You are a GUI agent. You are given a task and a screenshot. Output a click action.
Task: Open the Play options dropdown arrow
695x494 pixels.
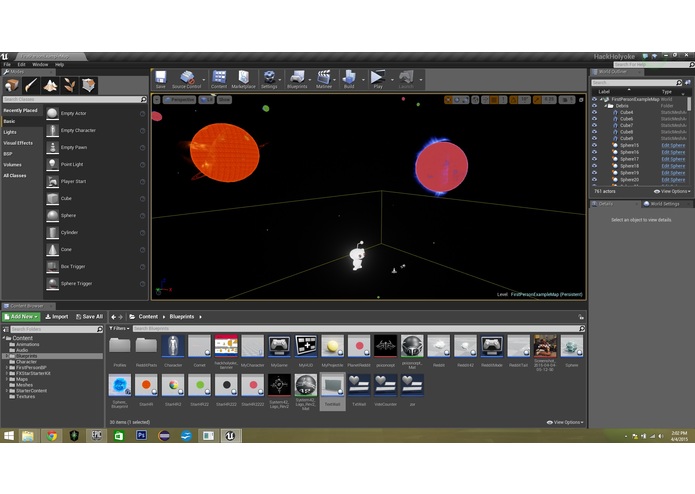tap(392, 80)
